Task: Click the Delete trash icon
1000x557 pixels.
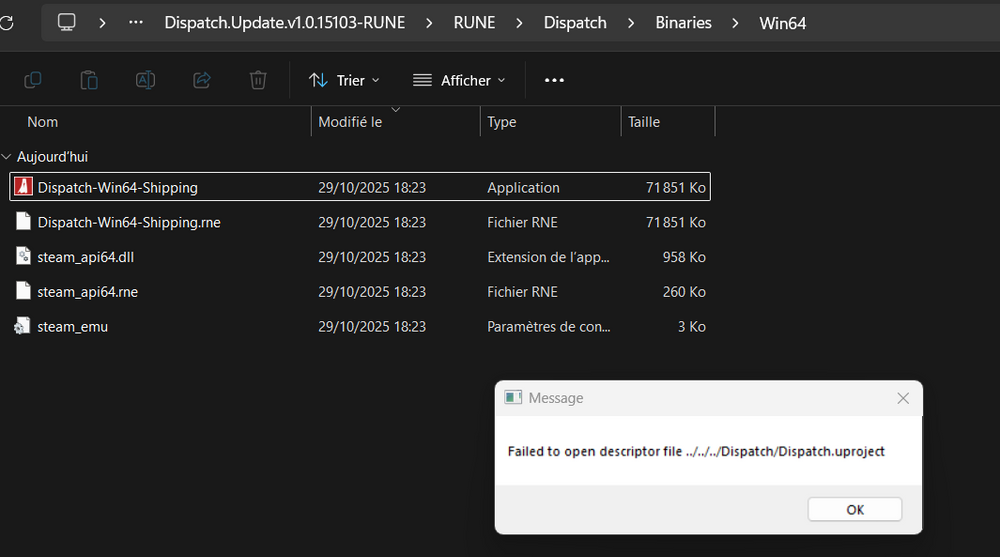Action: [258, 80]
